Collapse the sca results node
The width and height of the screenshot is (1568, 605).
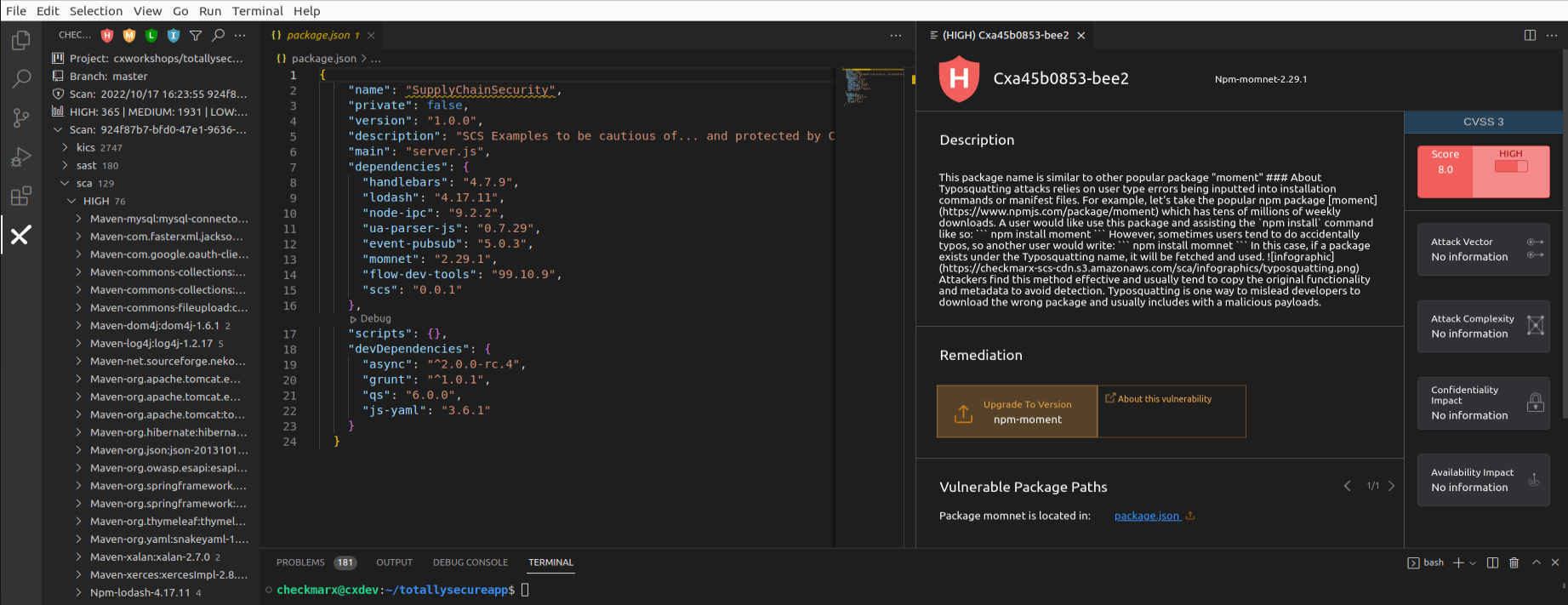pos(65,183)
